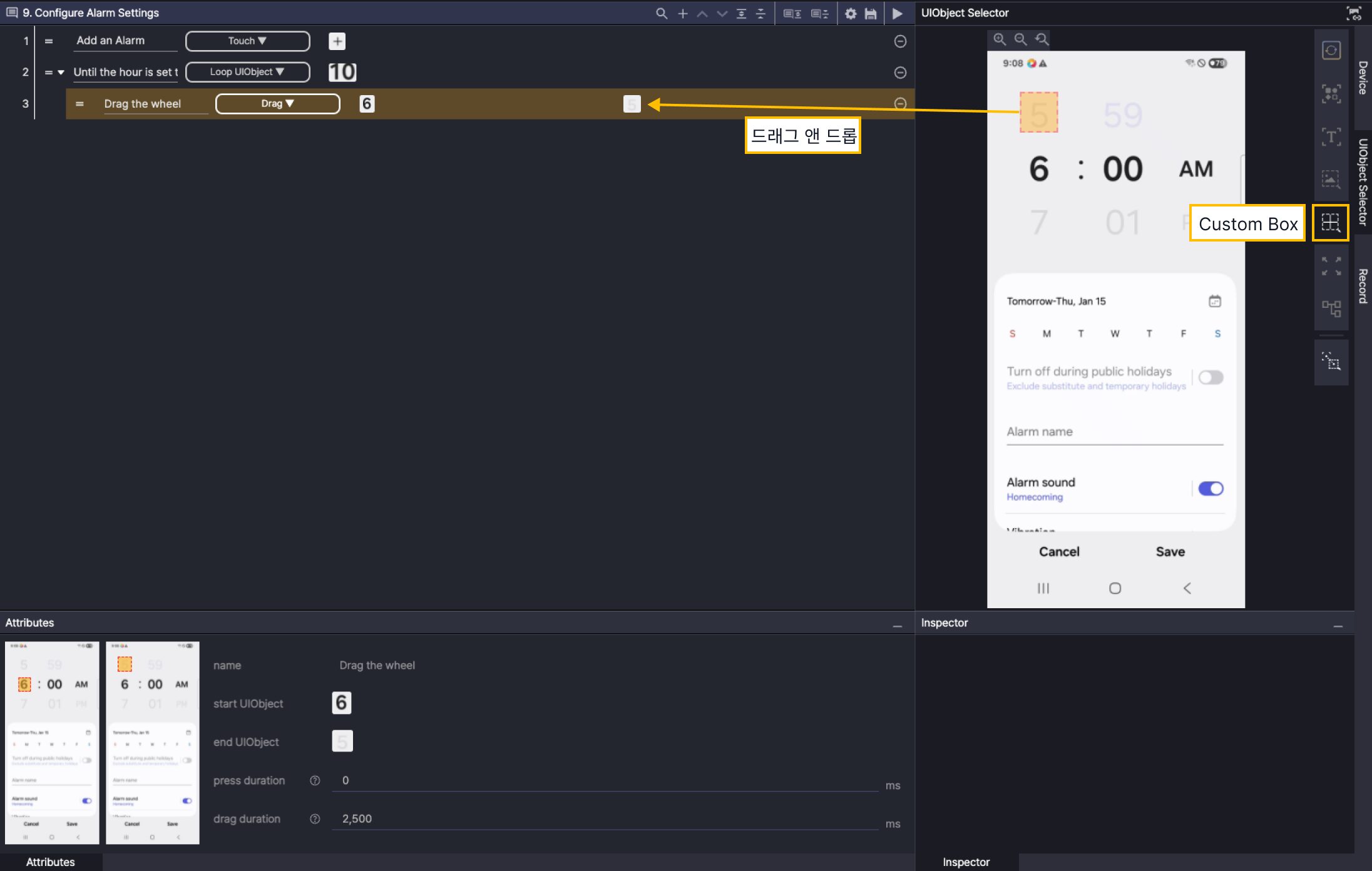
Task: Open the Touch action dropdown
Action: coord(247,41)
